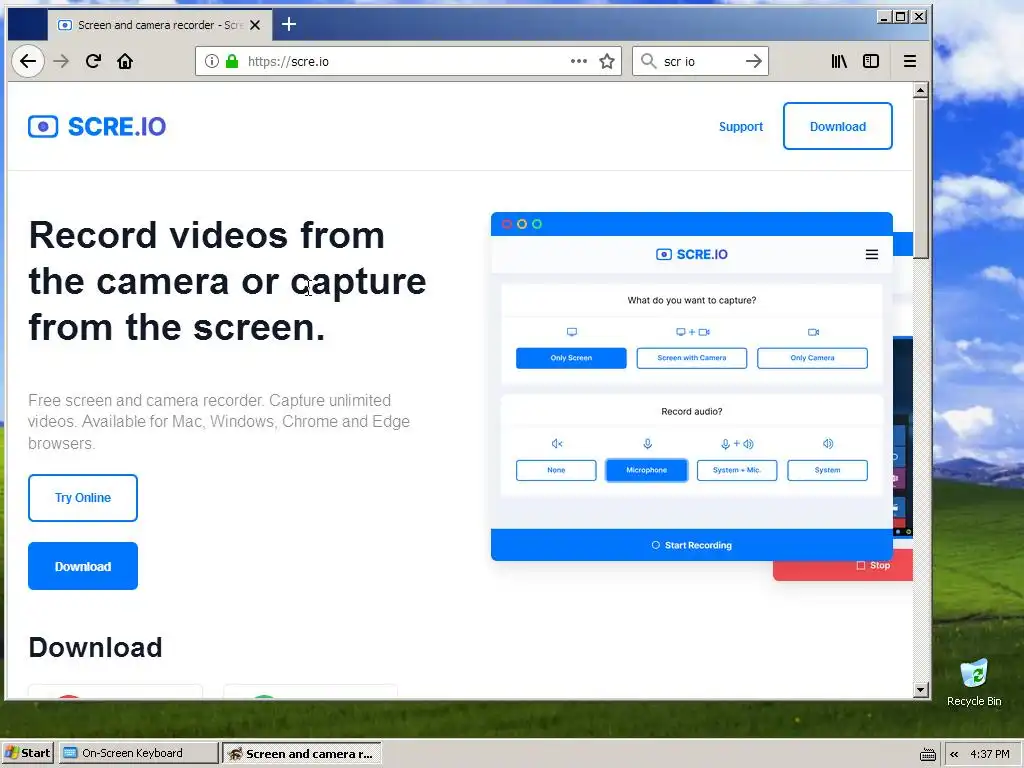Click the Record videos headline text
This screenshot has width=1024, height=768.
[227, 281]
